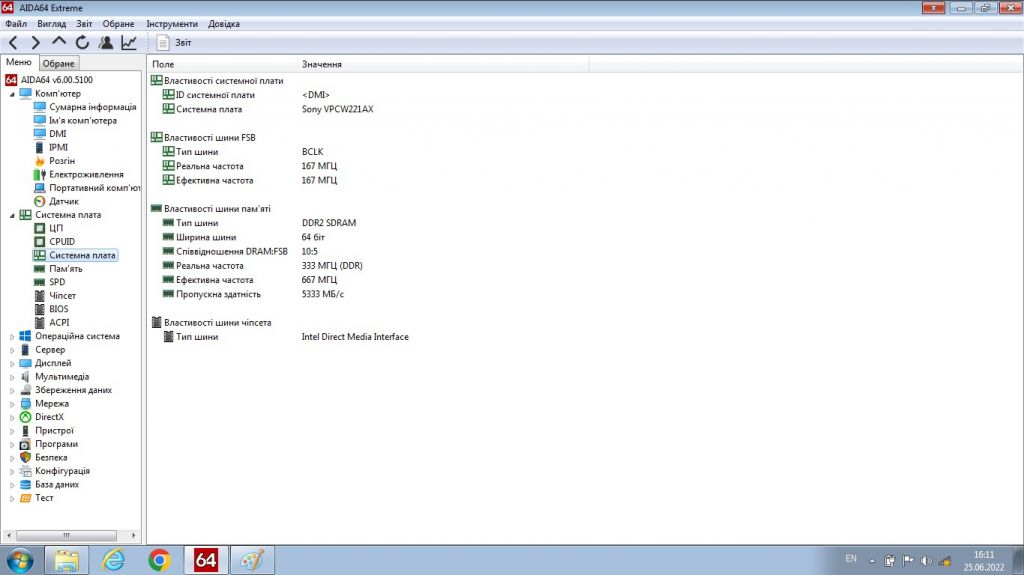This screenshot has height=575, width=1024.
Task: Switch to the Обране tab
Action: point(59,63)
